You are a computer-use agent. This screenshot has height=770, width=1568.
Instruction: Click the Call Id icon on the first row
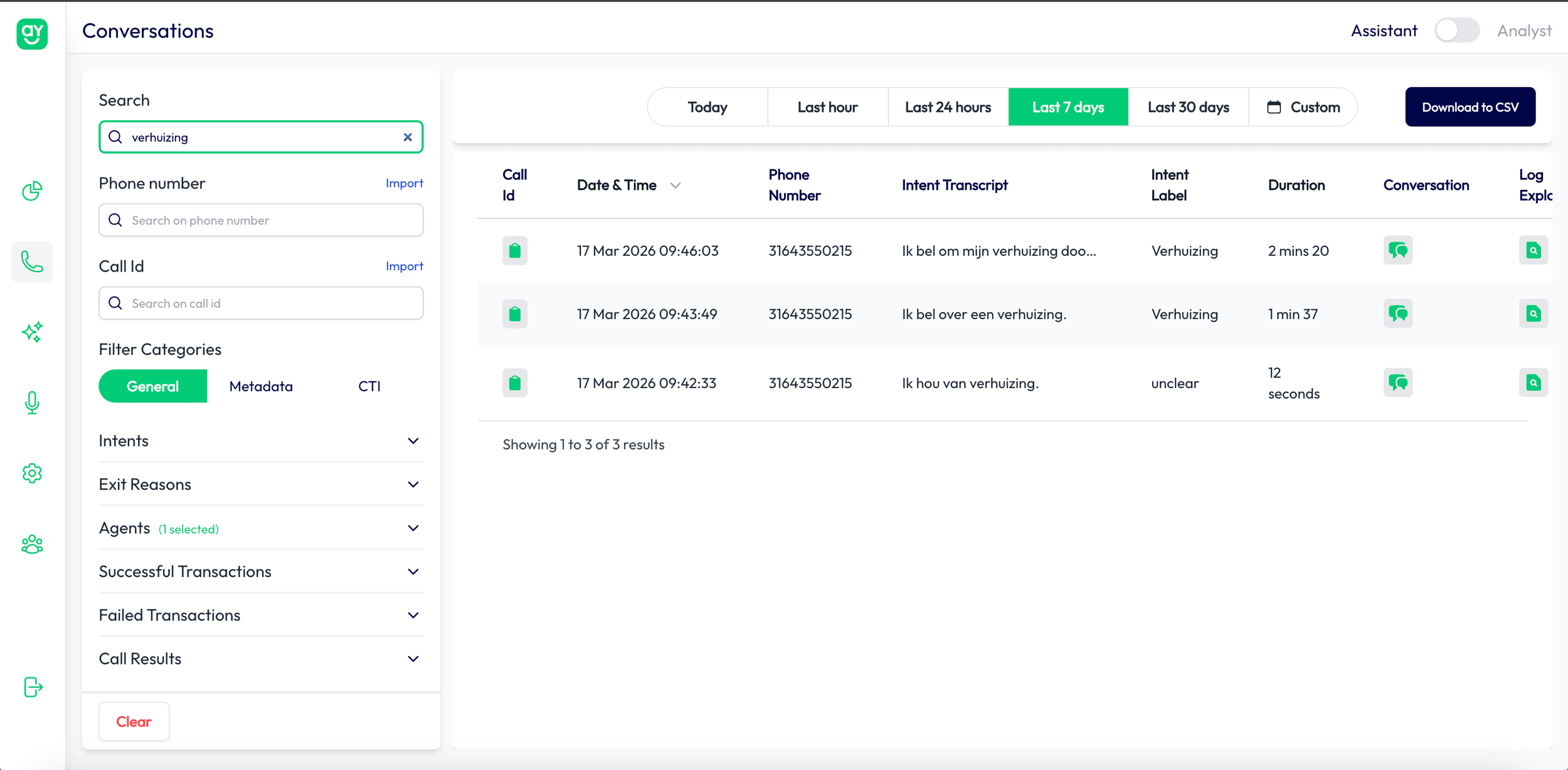pos(514,250)
